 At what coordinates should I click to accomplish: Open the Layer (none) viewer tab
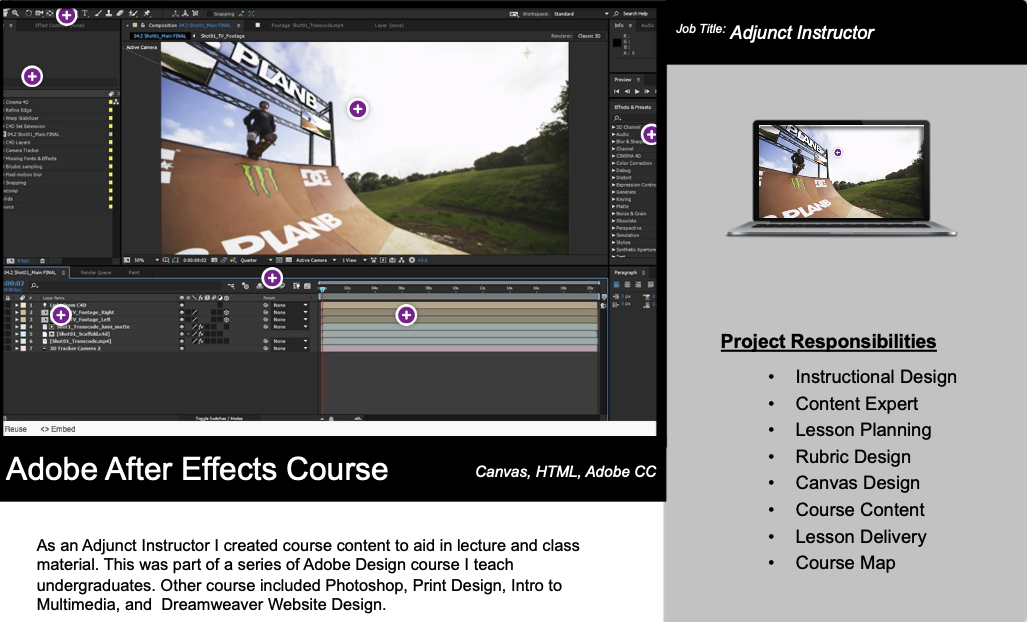click(x=389, y=26)
